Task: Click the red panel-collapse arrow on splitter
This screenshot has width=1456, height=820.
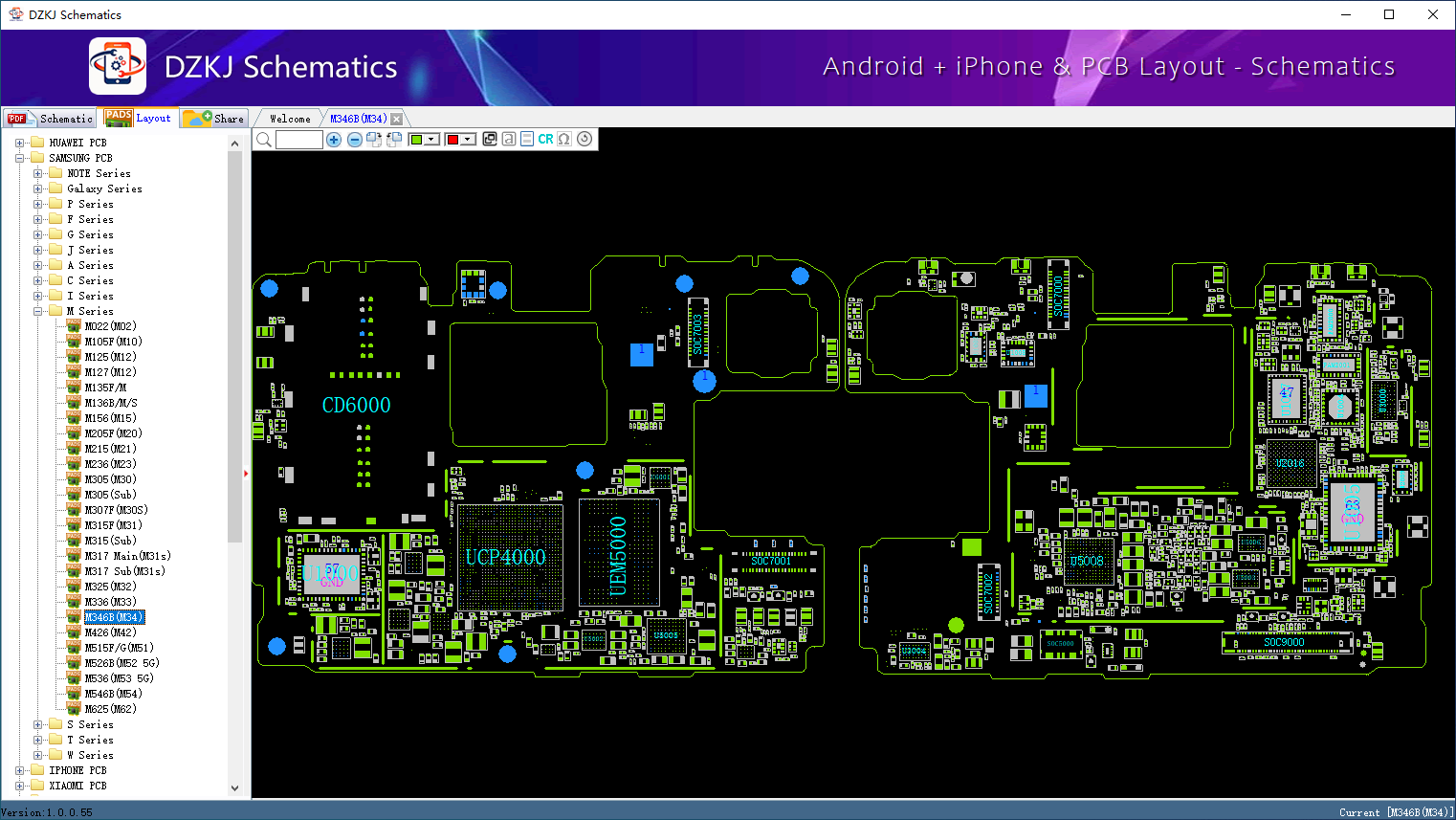Action: 246,473
